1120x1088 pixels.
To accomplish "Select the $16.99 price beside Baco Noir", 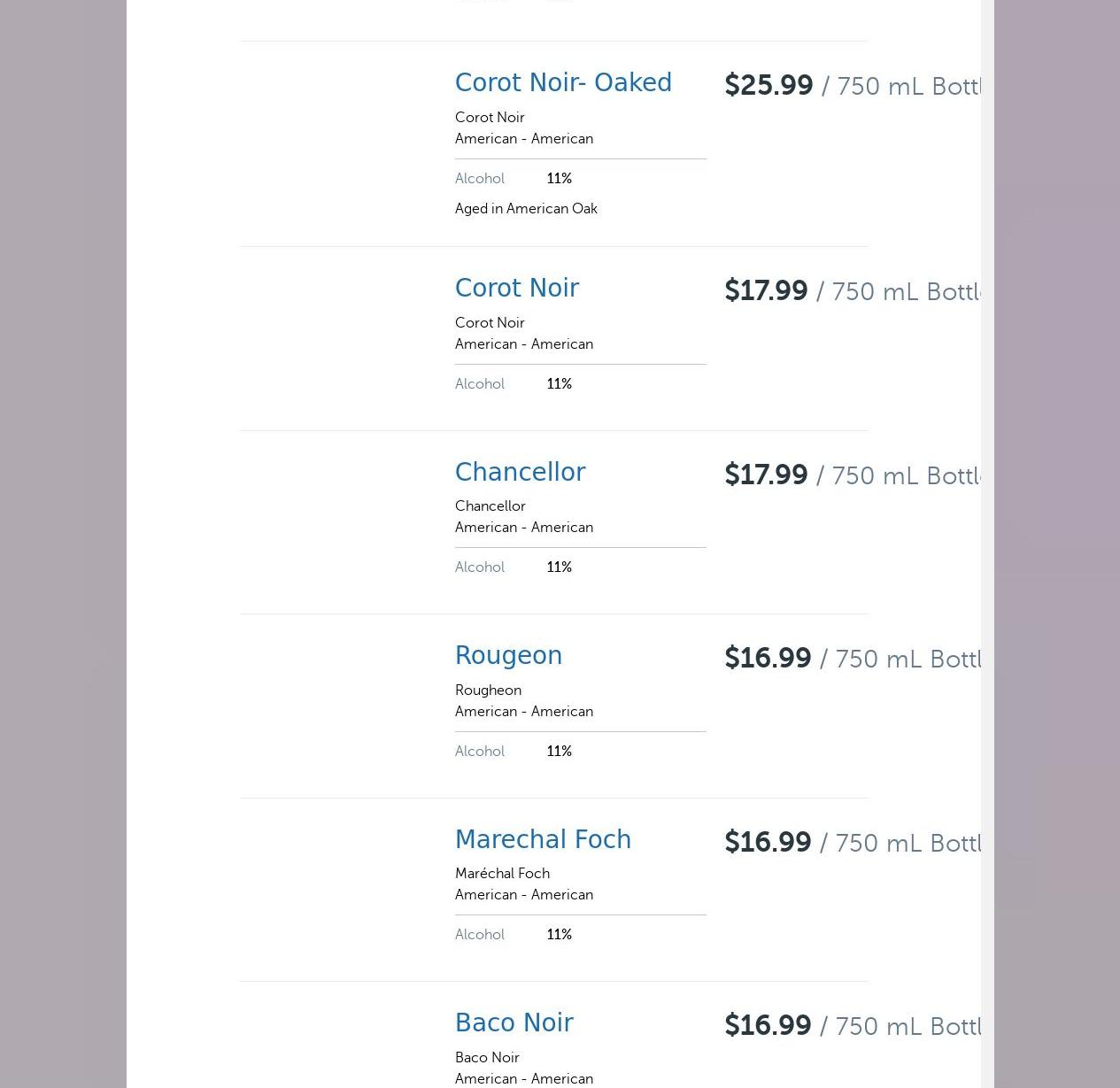I will pos(768,1026).
